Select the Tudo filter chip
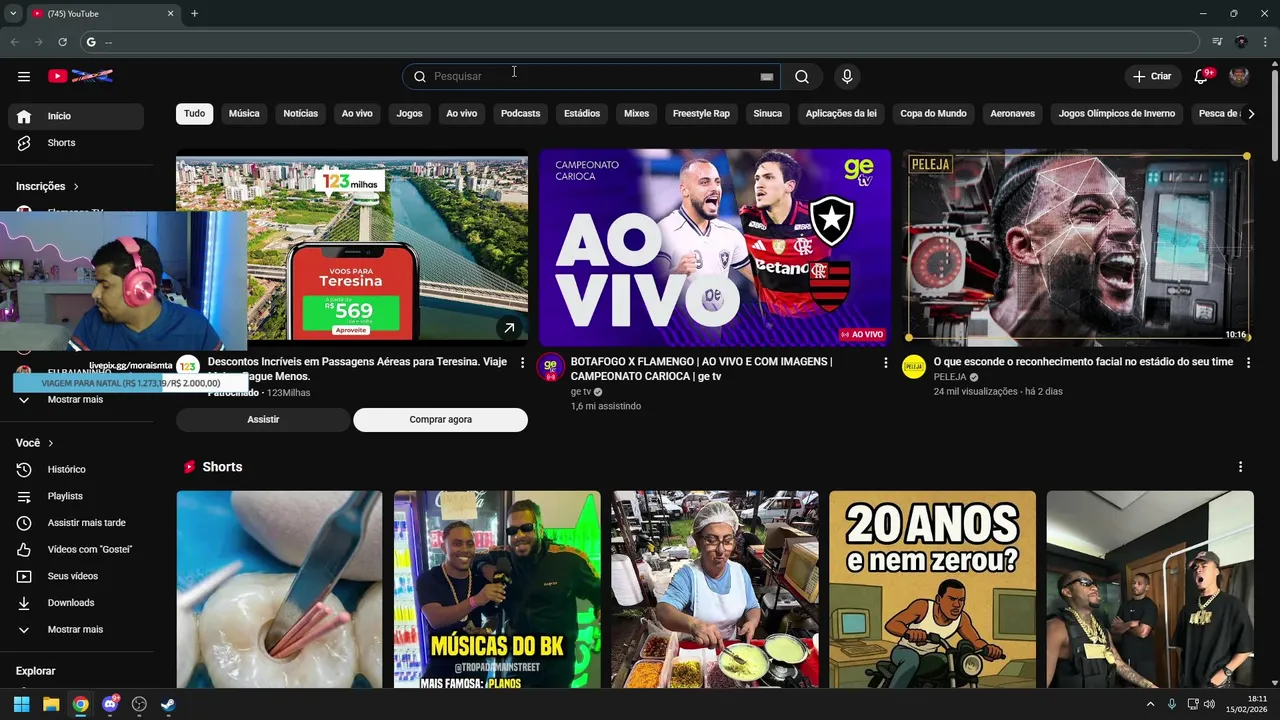Image resolution: width=1280 pixels, height=720 pixels. [x=194, y=113]
